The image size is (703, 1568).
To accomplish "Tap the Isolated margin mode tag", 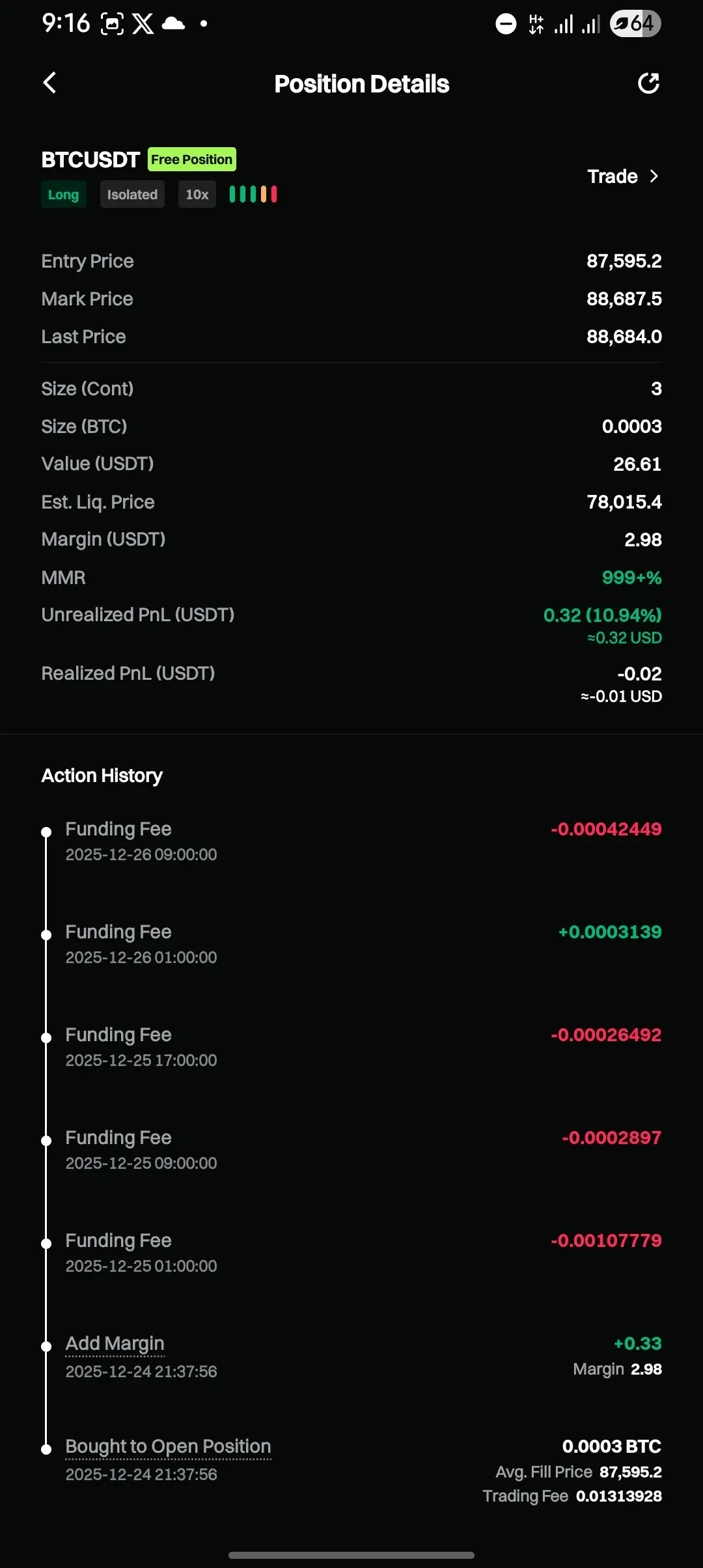I will [x=132, y=195].
